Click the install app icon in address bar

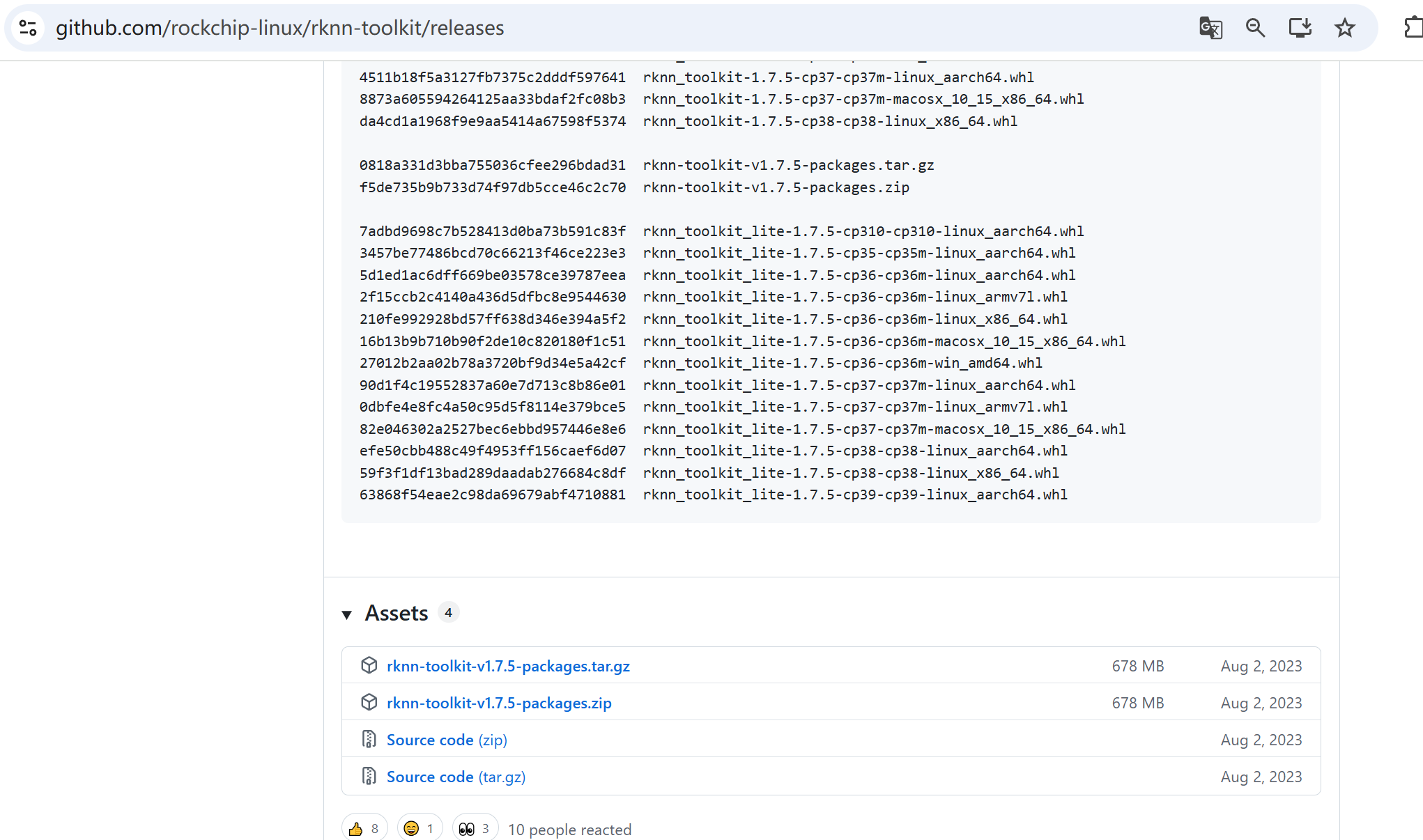[1300, 28]
